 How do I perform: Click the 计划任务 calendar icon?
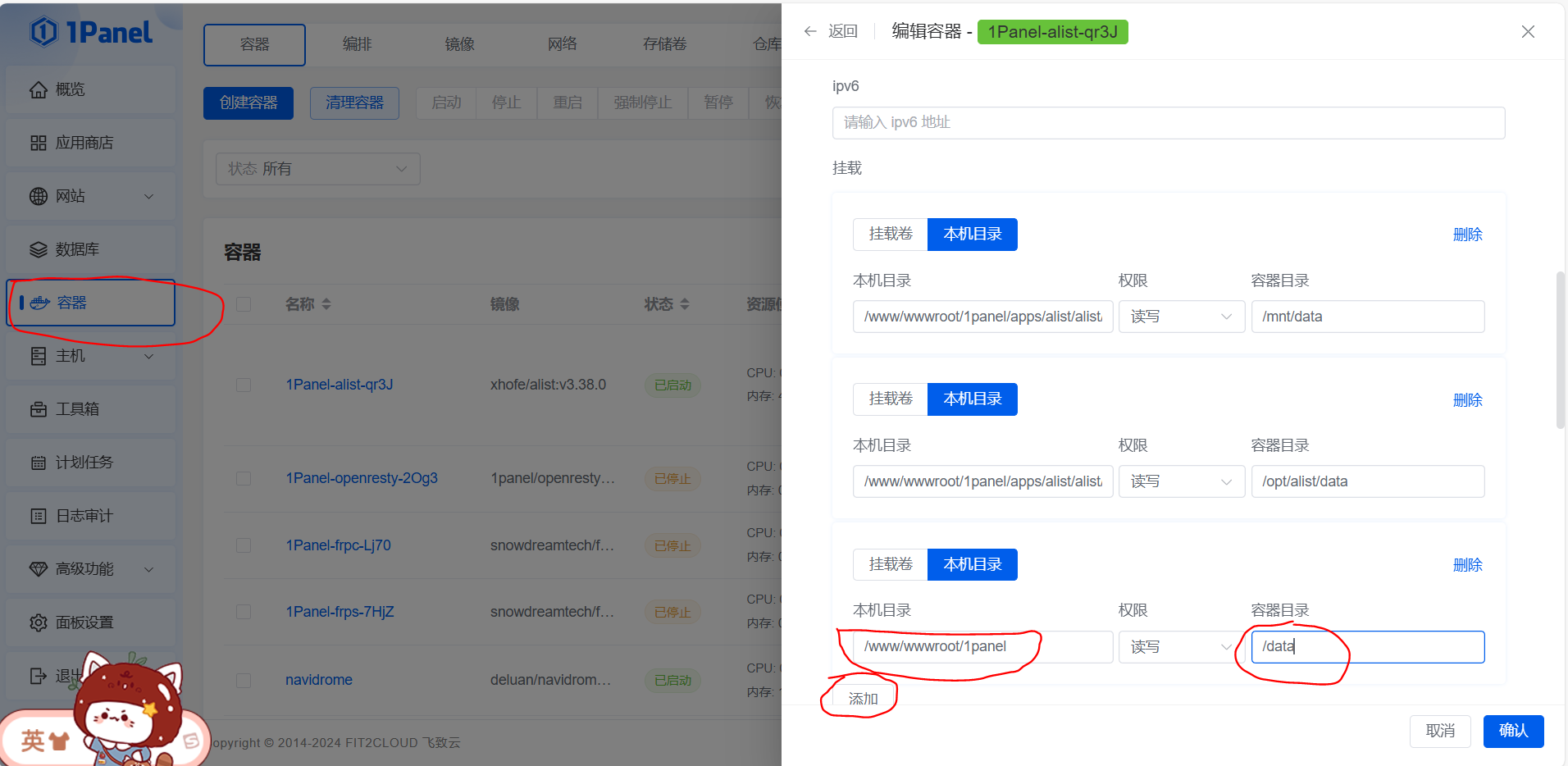[x=39, y=463]
